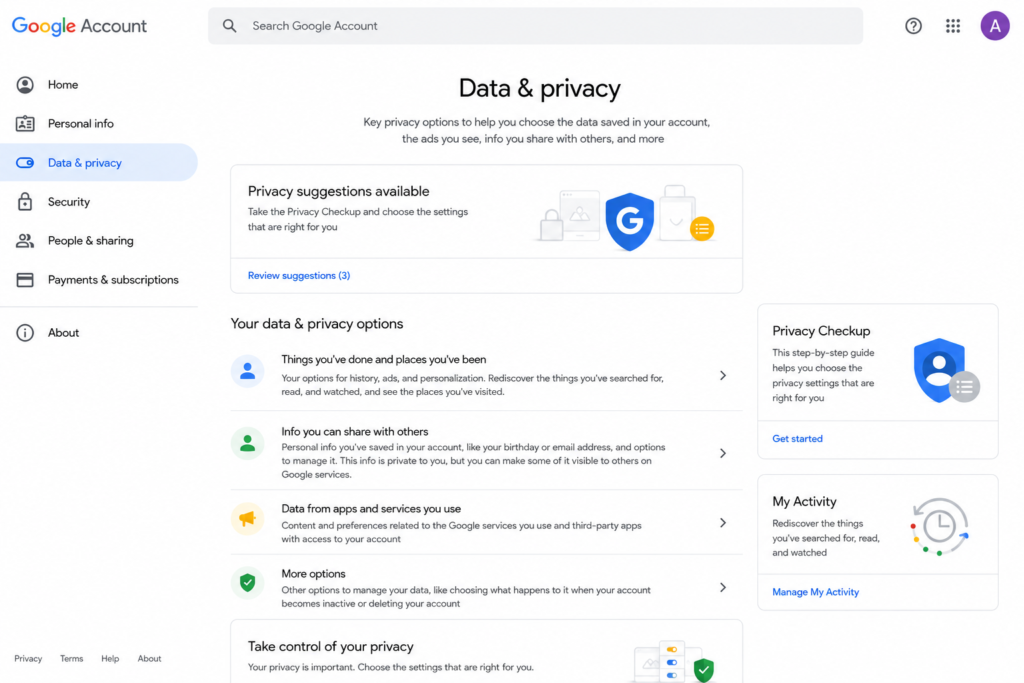Focus the Search Google Account field

536,26
